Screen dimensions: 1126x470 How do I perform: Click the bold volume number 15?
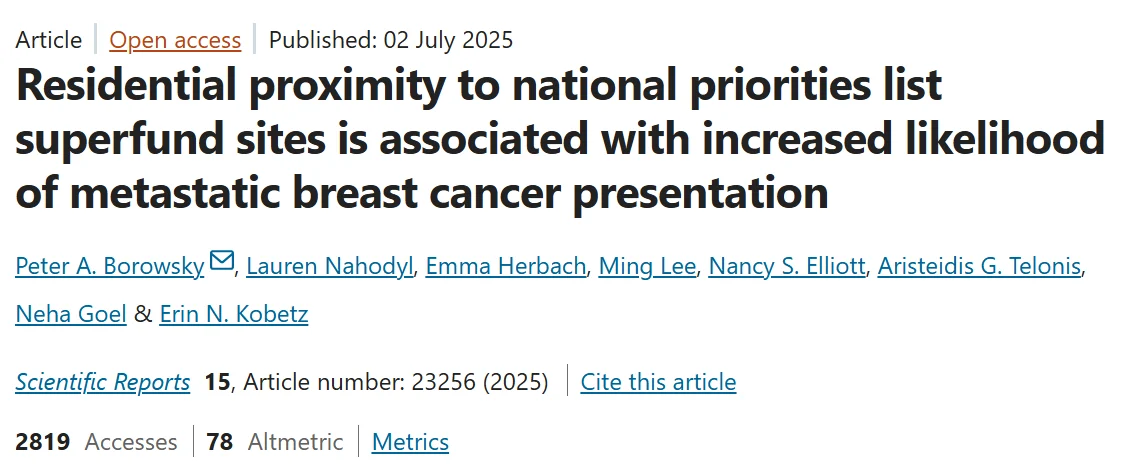[217, 382]
